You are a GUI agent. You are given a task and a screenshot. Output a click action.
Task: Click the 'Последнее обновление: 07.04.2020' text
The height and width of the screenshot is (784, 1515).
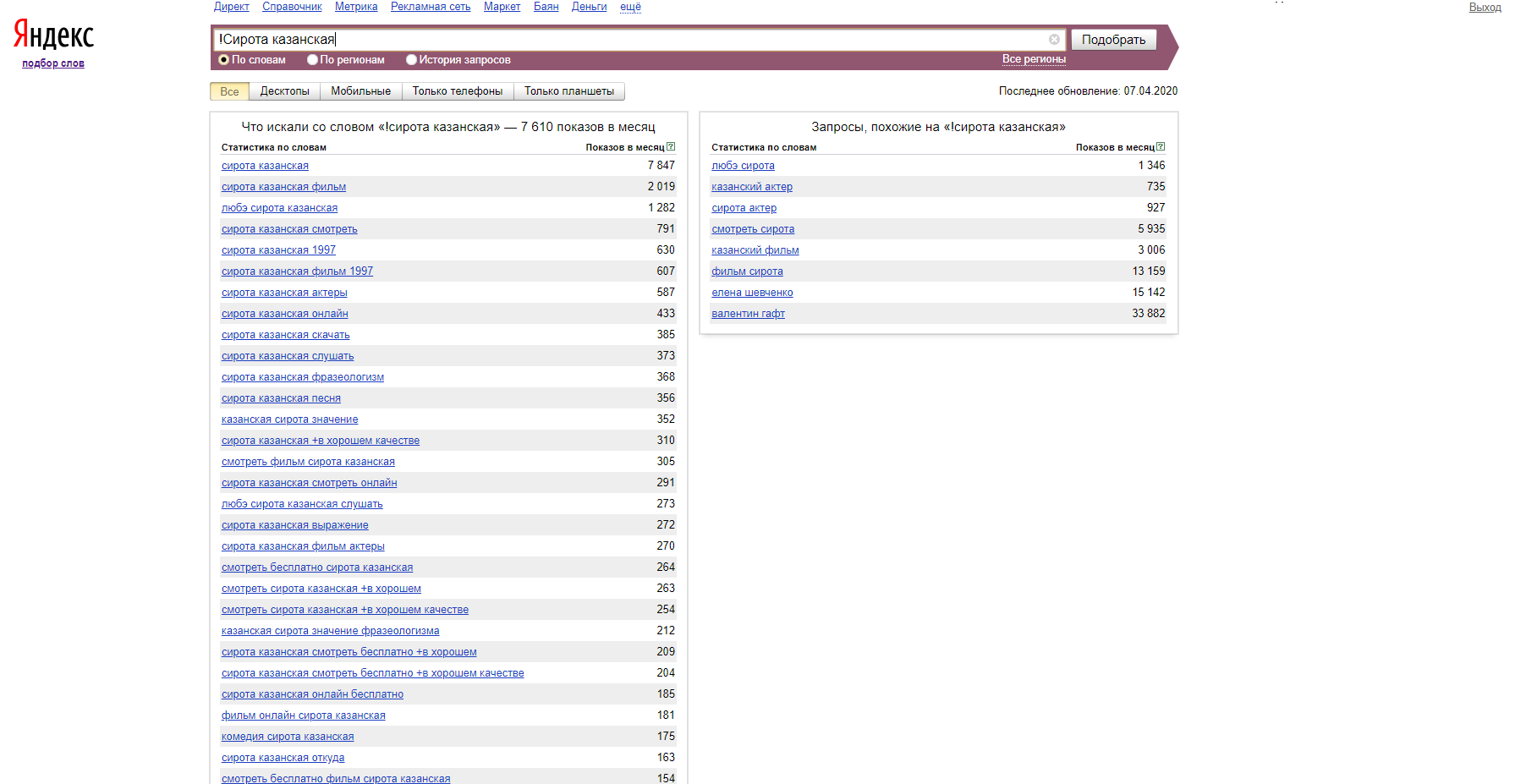coord(1088,91)
